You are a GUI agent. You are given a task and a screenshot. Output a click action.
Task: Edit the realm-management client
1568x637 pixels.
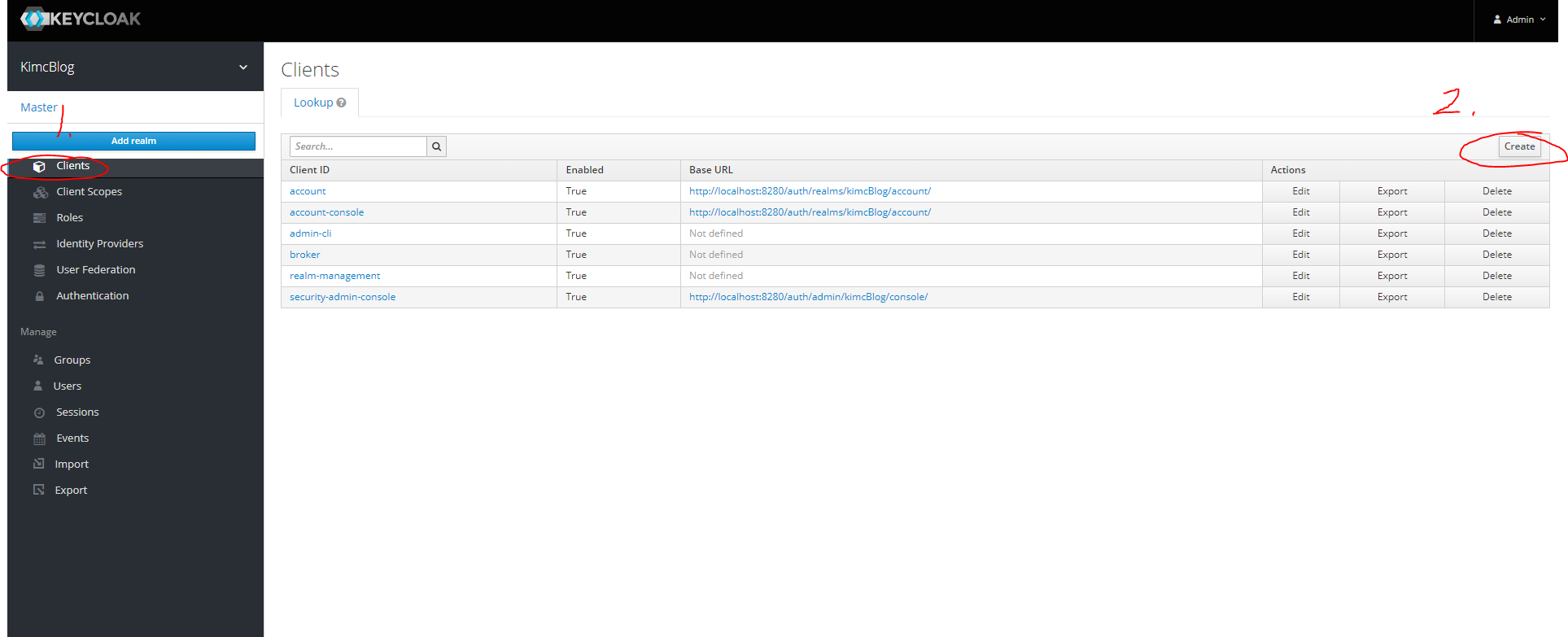1301,276
